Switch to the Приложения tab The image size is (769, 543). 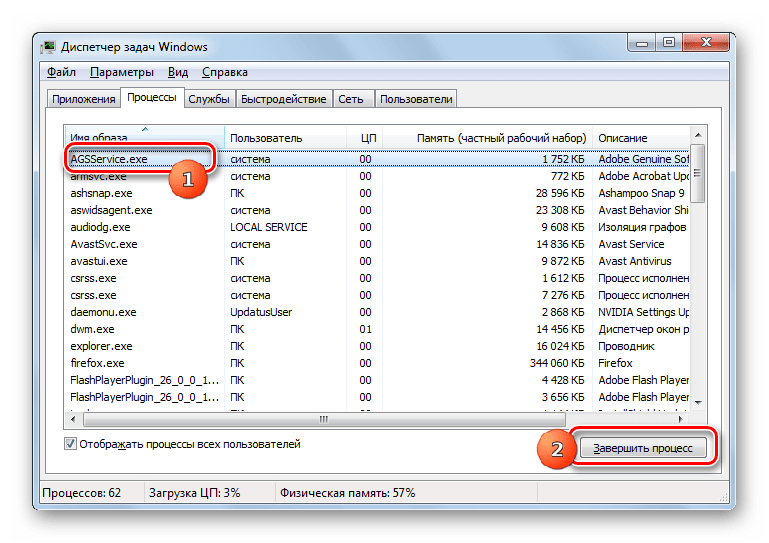point(84,99)
